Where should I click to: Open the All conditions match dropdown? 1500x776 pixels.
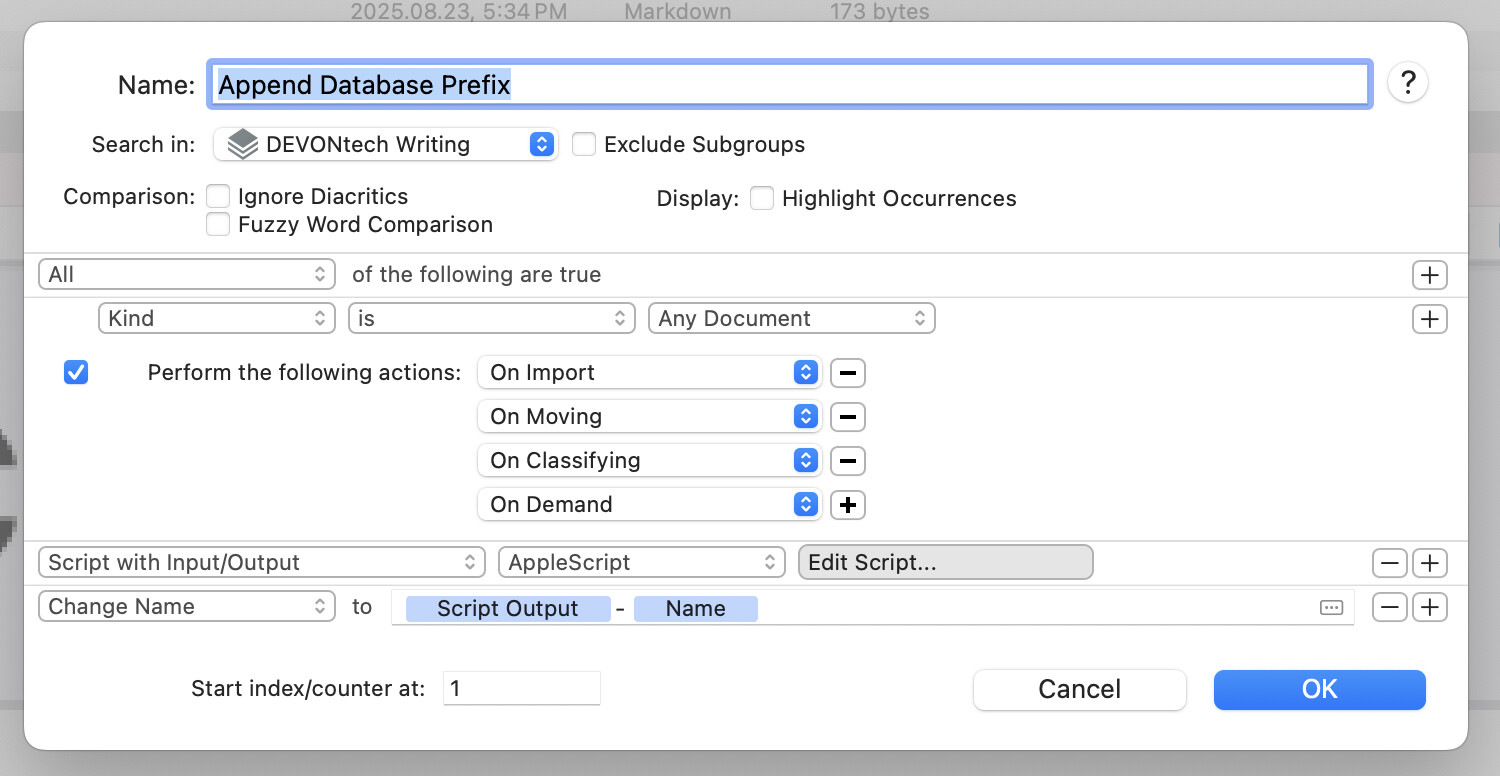186,275
